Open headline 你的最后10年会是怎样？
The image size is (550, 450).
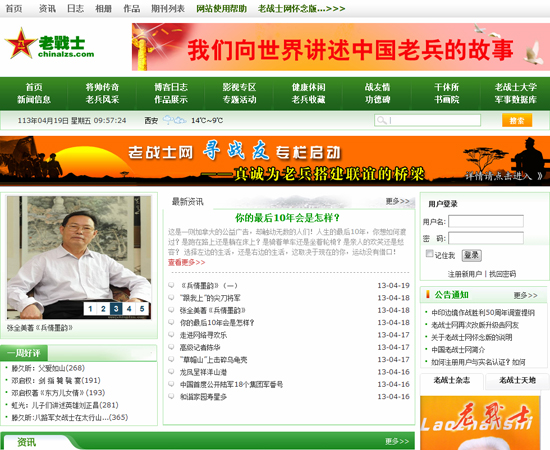coord(287,218)
